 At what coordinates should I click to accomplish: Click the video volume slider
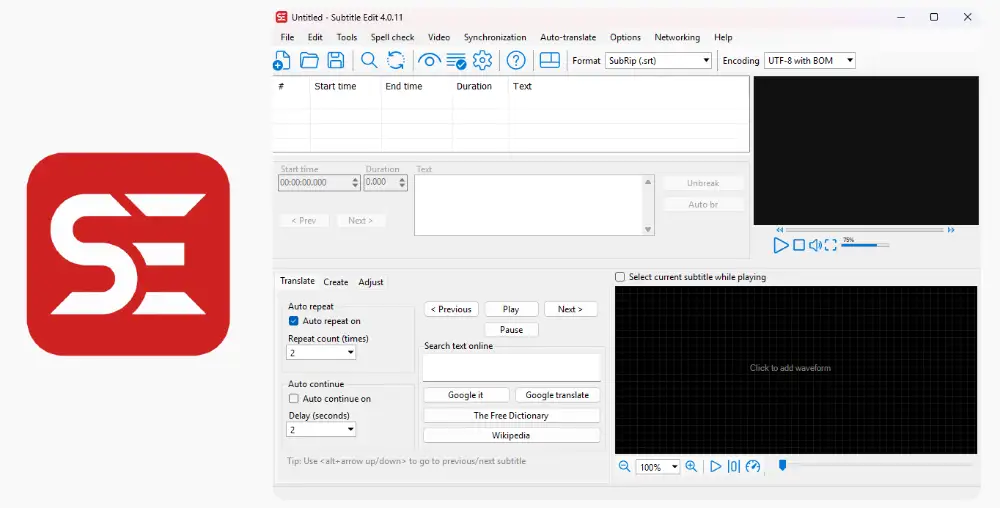[865, 245]
